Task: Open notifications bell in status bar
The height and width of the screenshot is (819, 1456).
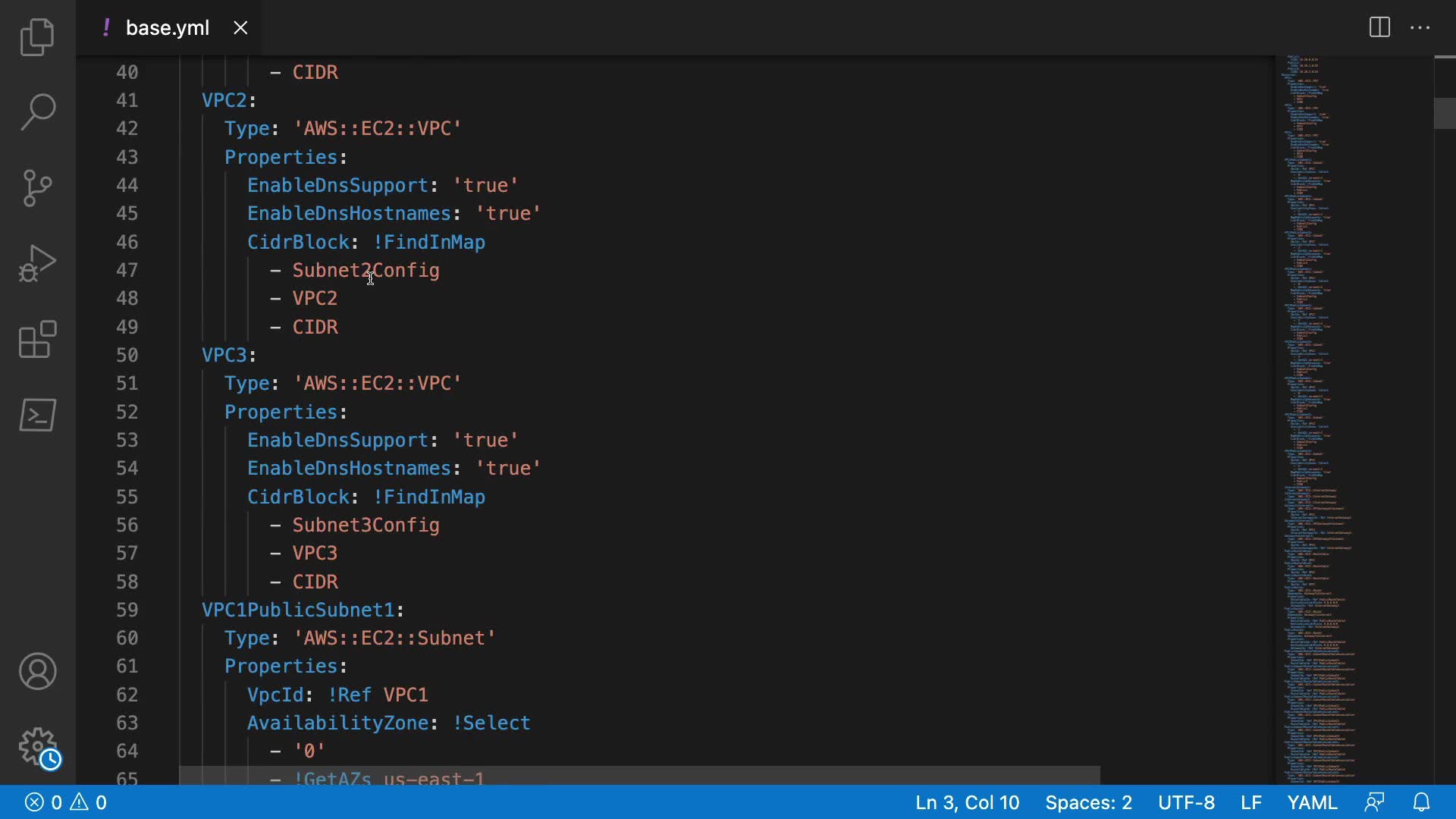Action: pyautogui.click(x=1422, y=802)
